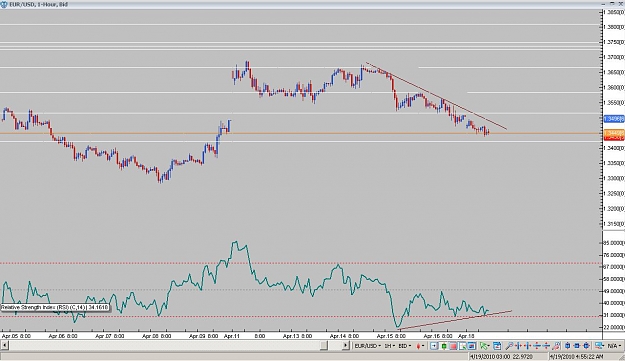Select the descending trend line on price chart
625x361 pixels.
436,96
